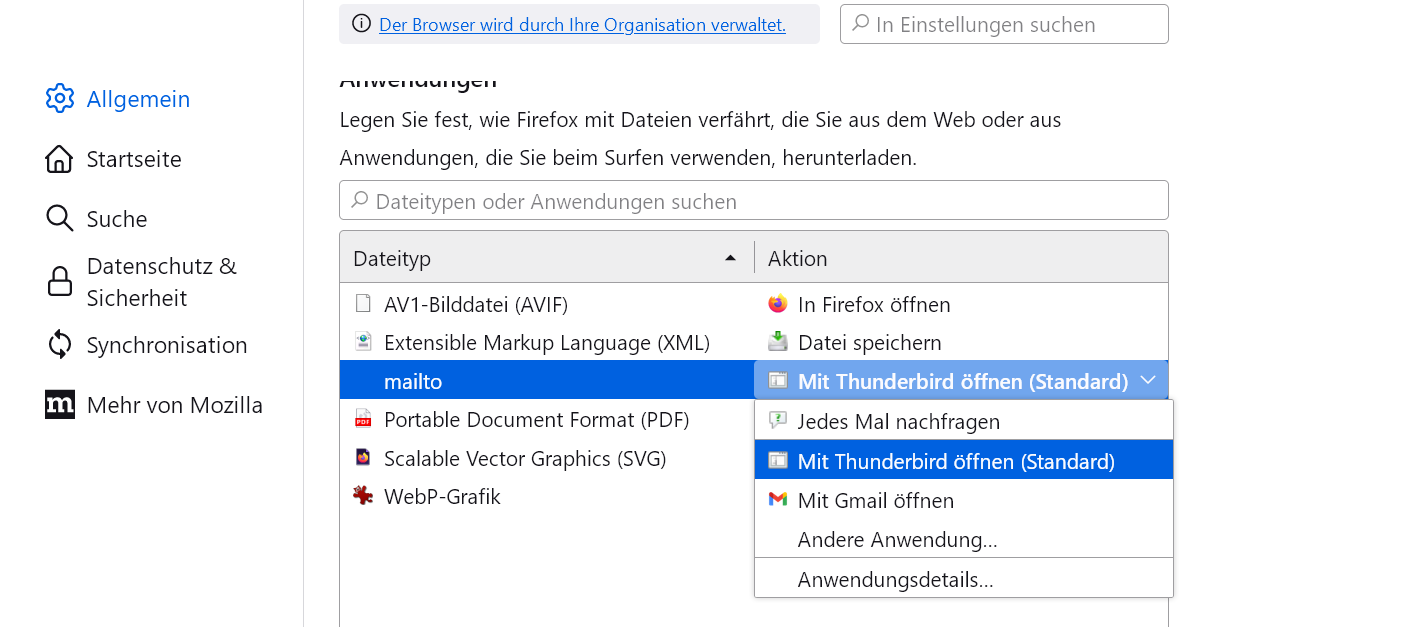Click the Synchronisation arrows icon
The width and height of the screenshot is (1426, 627).
60,345
